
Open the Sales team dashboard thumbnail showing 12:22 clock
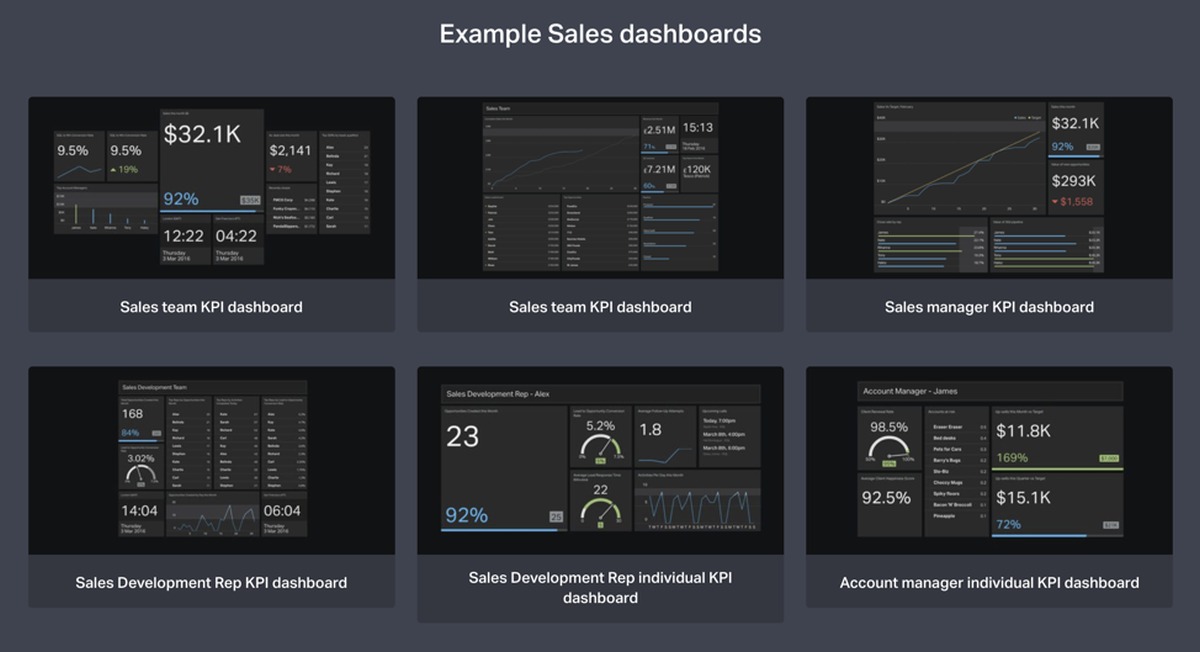click(211, 188)
